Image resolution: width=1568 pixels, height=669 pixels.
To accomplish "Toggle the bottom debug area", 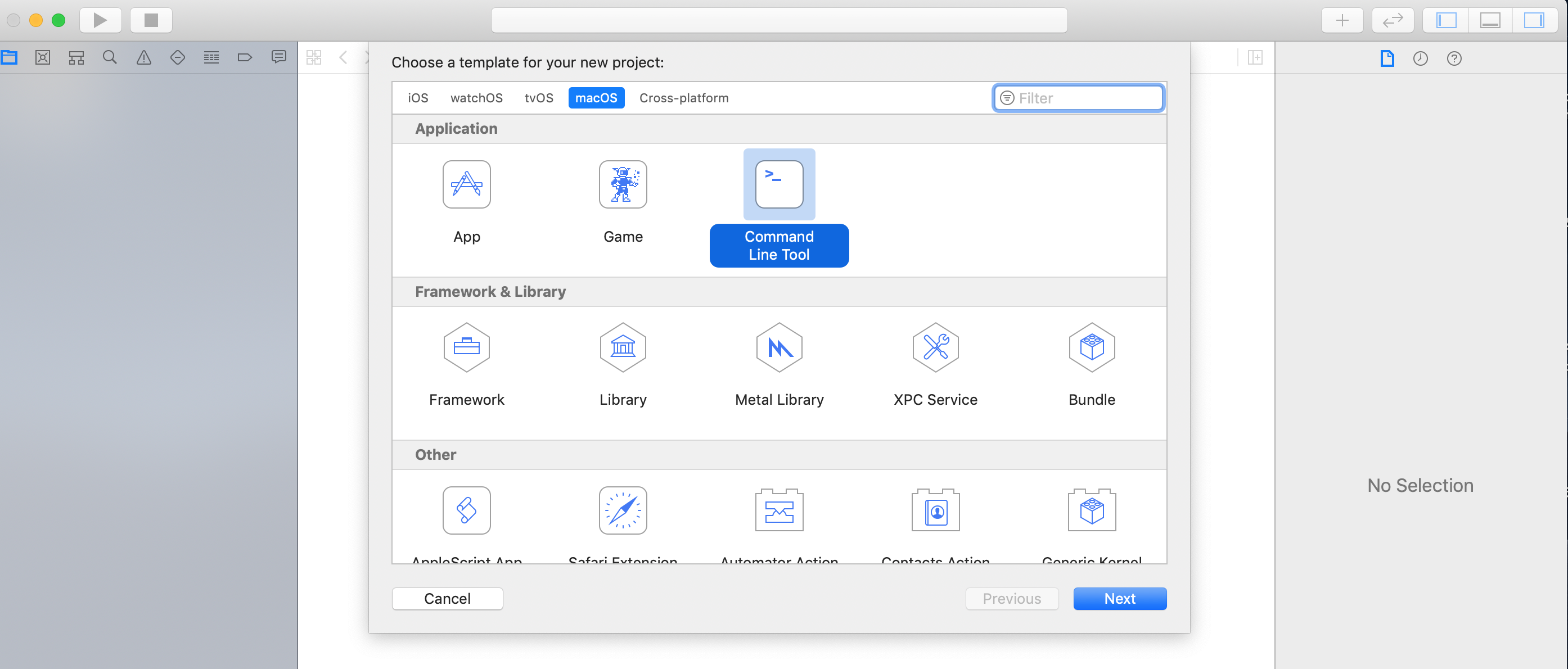I will click(1489, 20).
